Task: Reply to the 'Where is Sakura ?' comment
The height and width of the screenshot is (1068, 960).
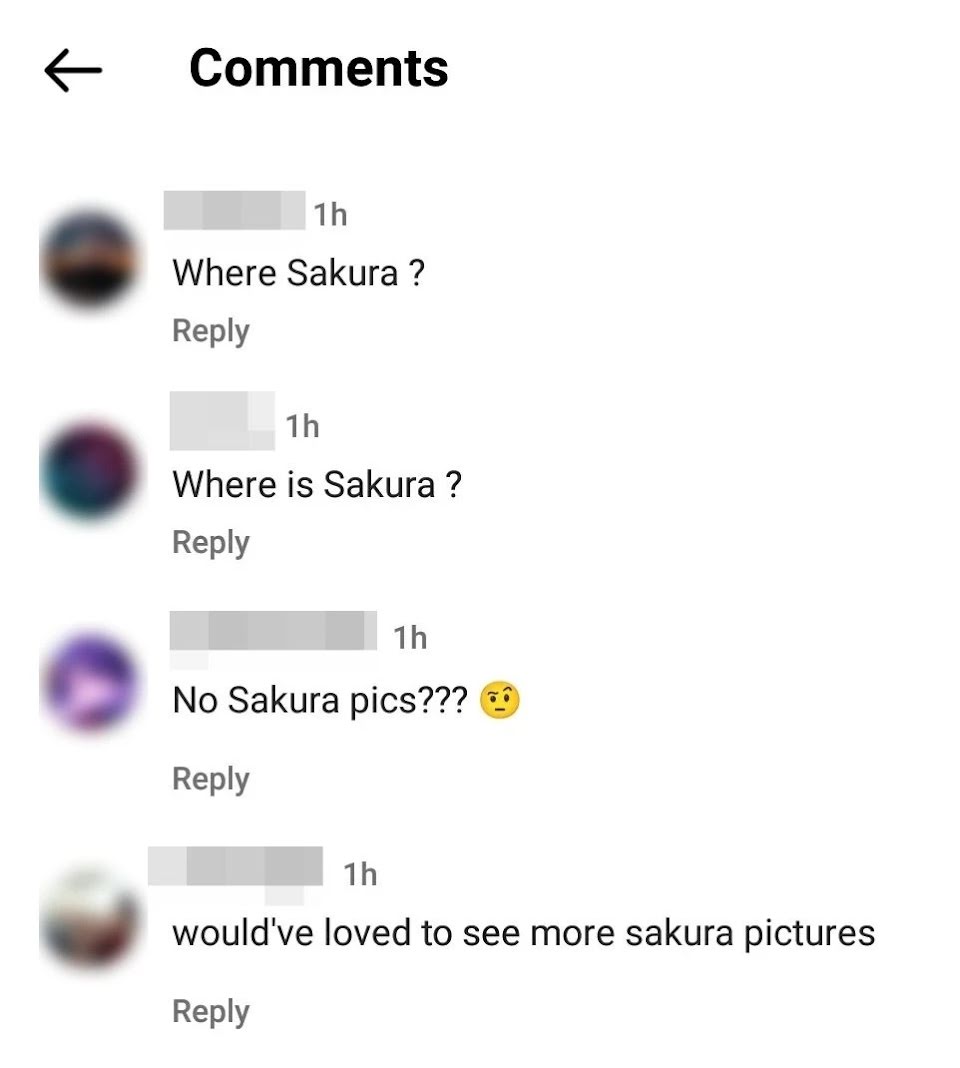Action: click(211, 543)
